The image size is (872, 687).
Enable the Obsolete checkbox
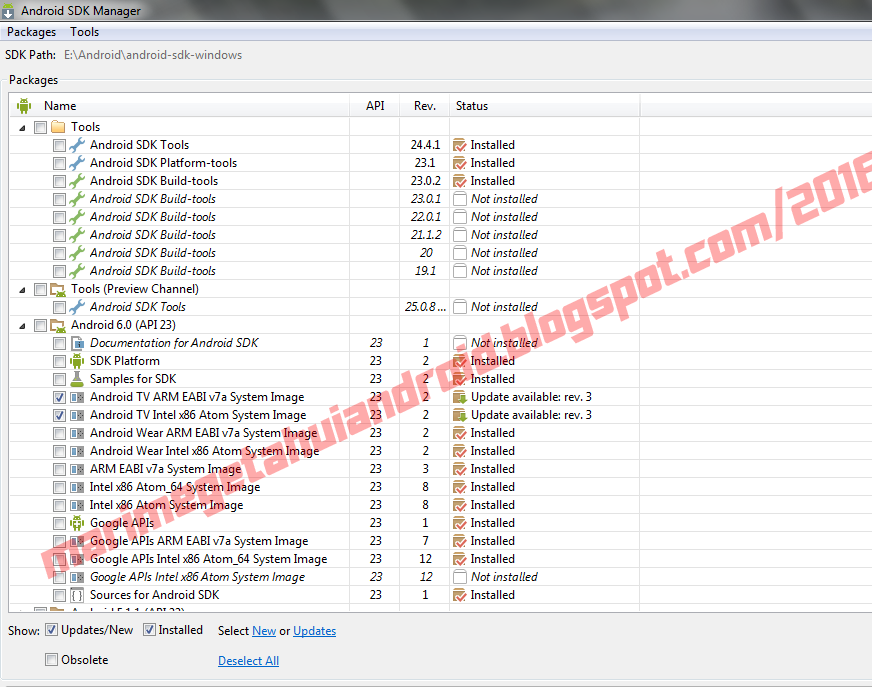pos(51,660)
